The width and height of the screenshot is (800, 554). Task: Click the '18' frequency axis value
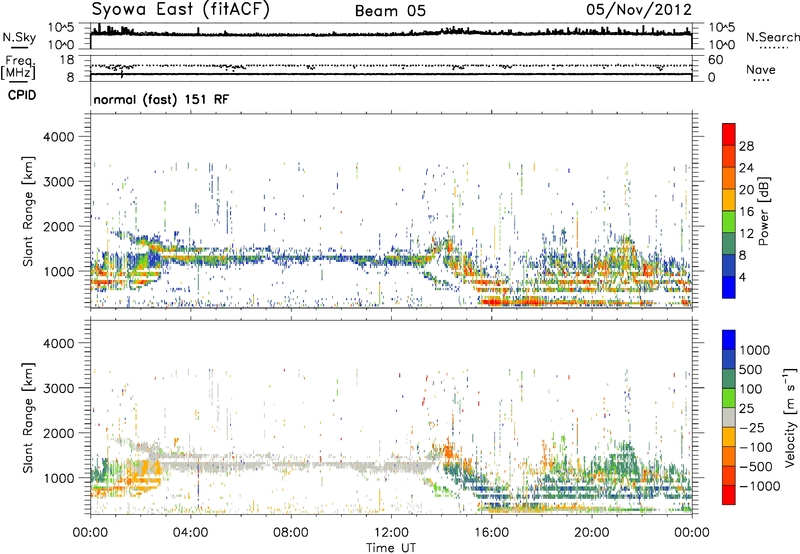[67, 59]
